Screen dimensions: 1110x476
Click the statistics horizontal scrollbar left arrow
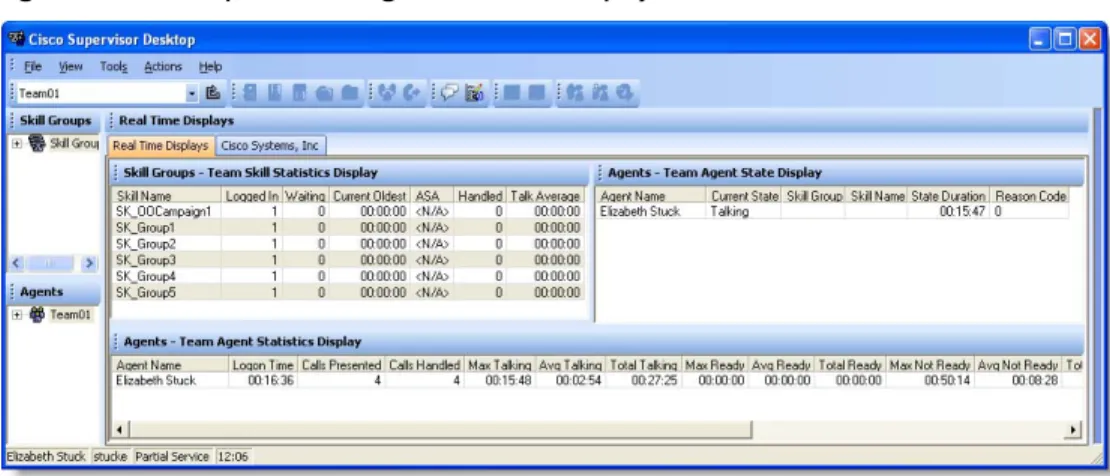[x=120, y=429]
